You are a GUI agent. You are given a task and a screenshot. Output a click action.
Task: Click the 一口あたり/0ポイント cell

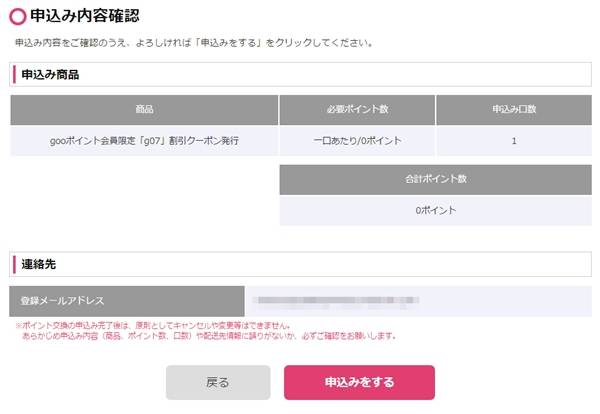point(357,141)
